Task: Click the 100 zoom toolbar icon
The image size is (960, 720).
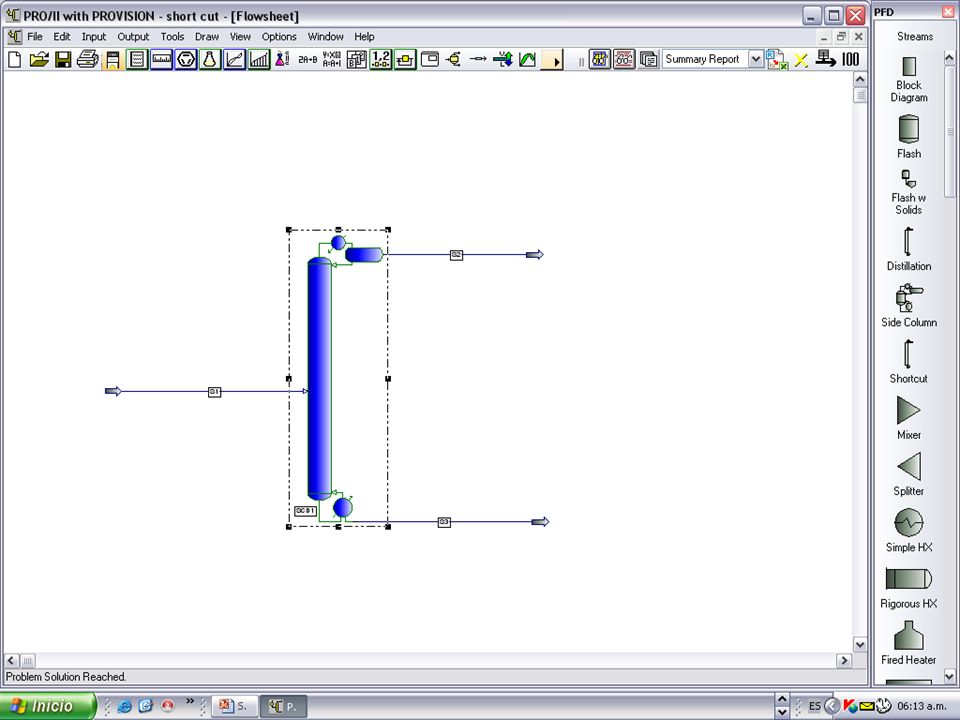Action: (x=850, y=59)
